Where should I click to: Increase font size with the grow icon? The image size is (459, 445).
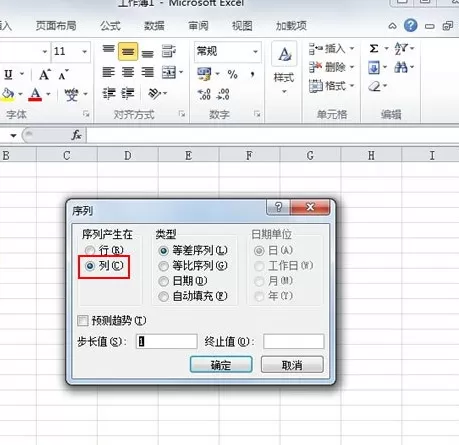(x=44, y=75)
